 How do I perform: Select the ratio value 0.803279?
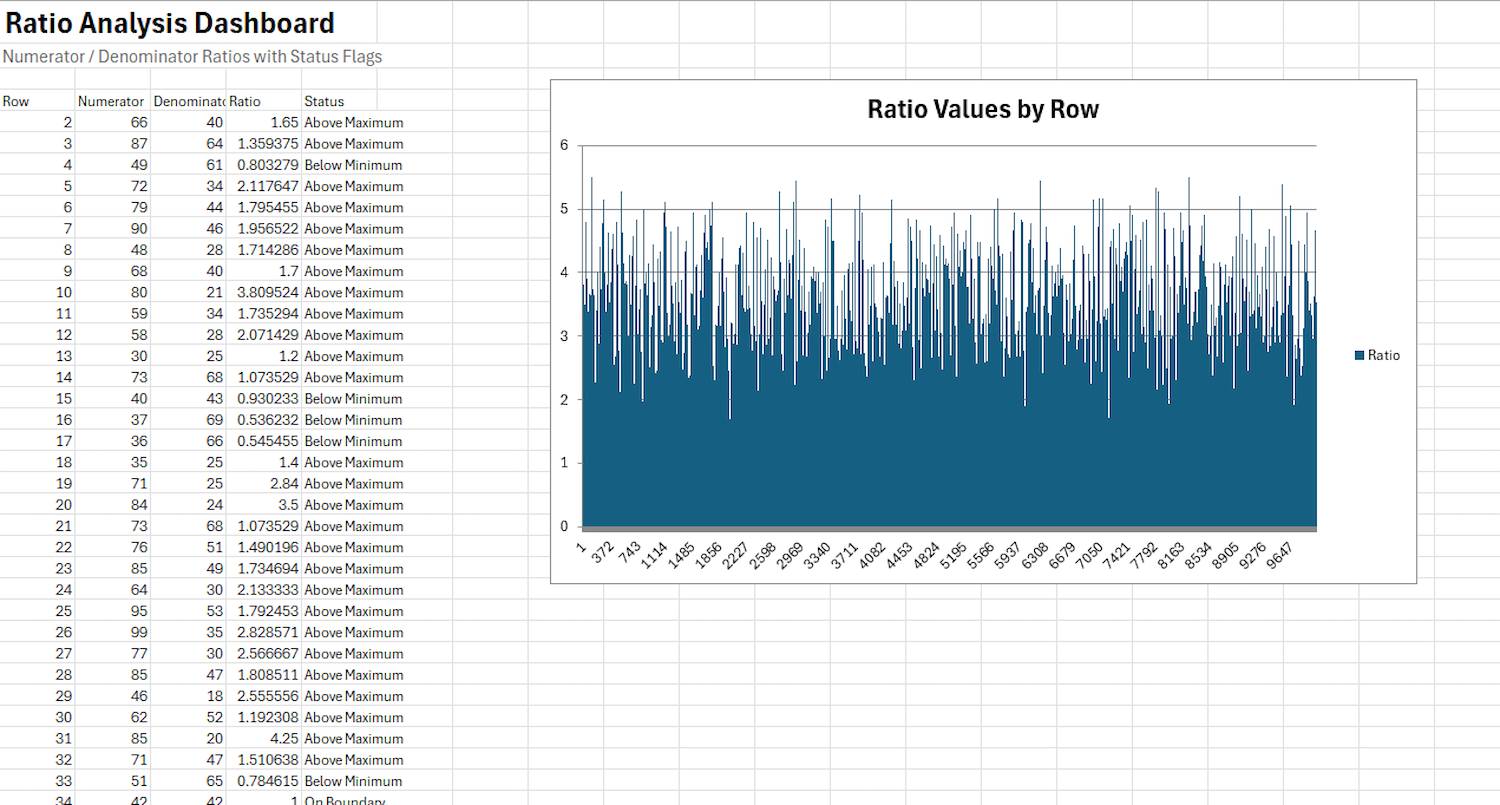coord(264,165)
